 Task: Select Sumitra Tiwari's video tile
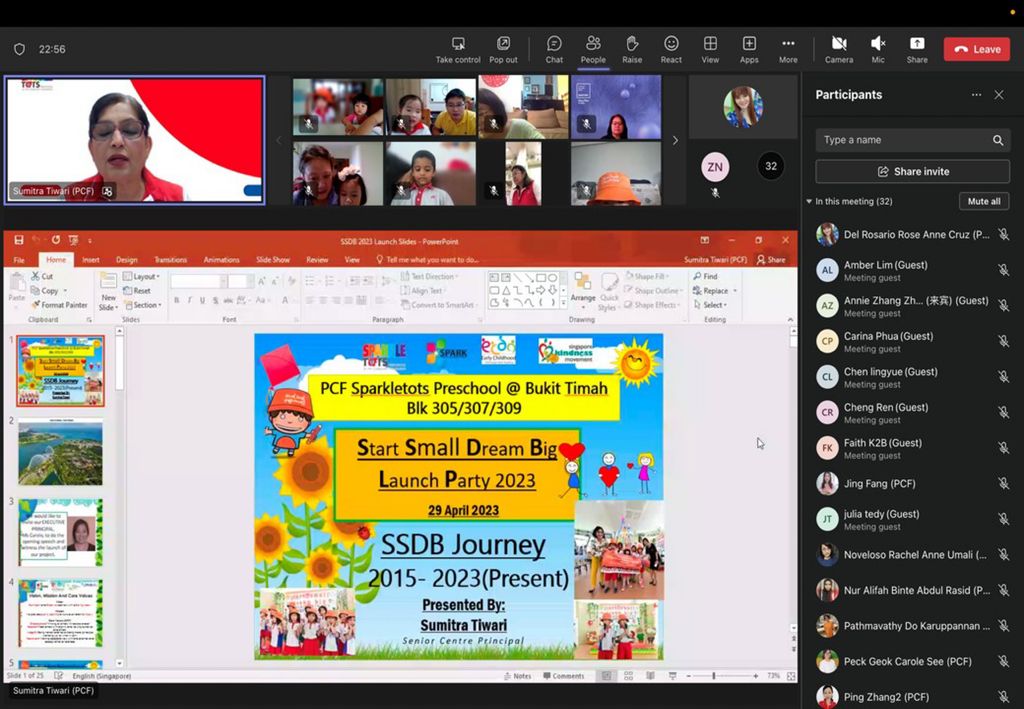135,140
